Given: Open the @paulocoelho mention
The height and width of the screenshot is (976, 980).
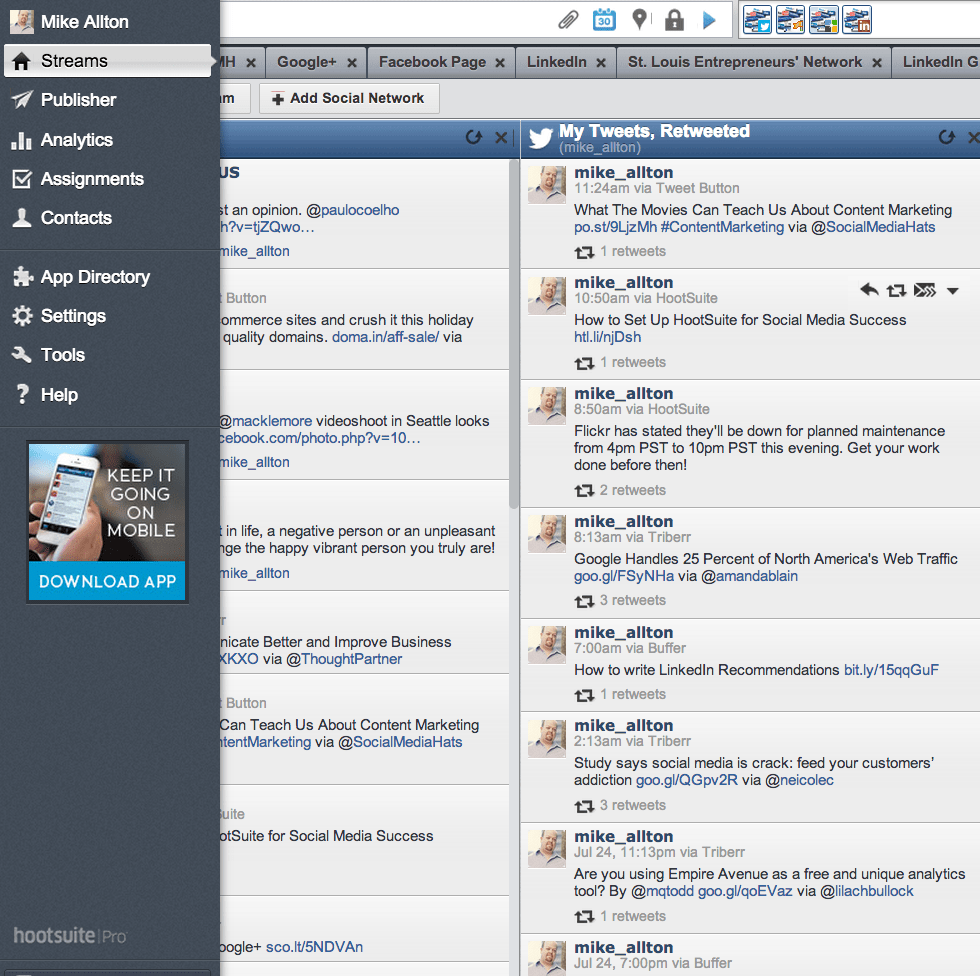Looking at the screenshot, I should tap(352, 210).
